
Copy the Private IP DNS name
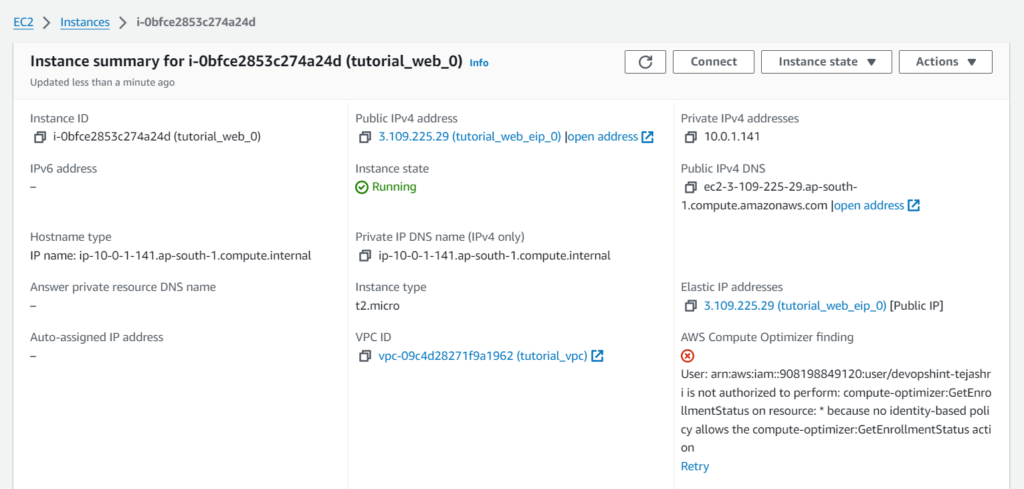[365, 255]
